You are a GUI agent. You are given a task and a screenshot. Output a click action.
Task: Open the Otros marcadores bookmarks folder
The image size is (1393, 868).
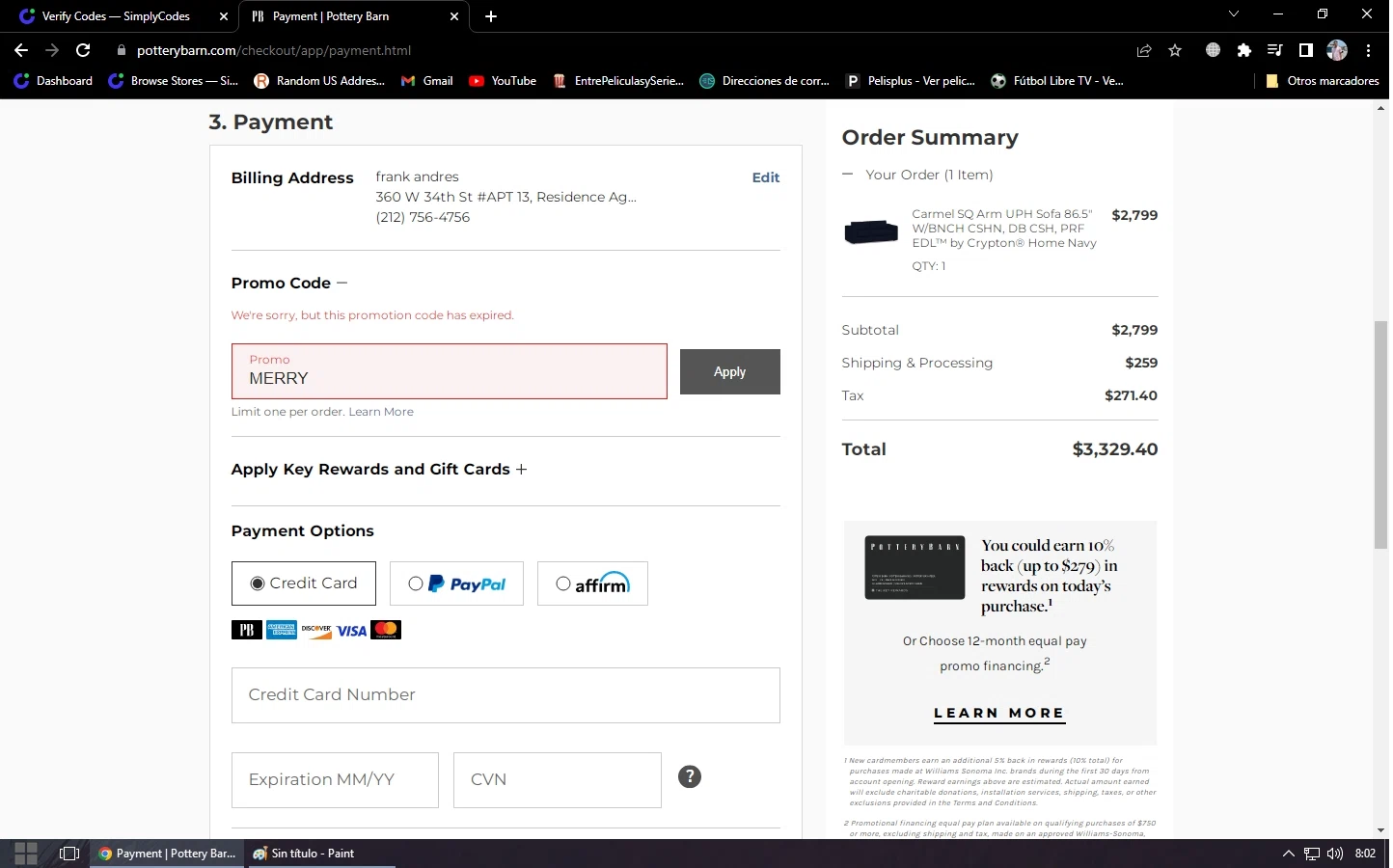1322,81
